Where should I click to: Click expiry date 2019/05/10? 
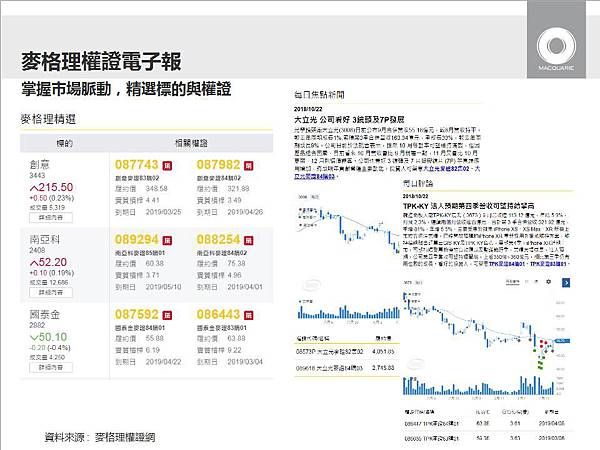pyautogui.click(x=163, y=287)
